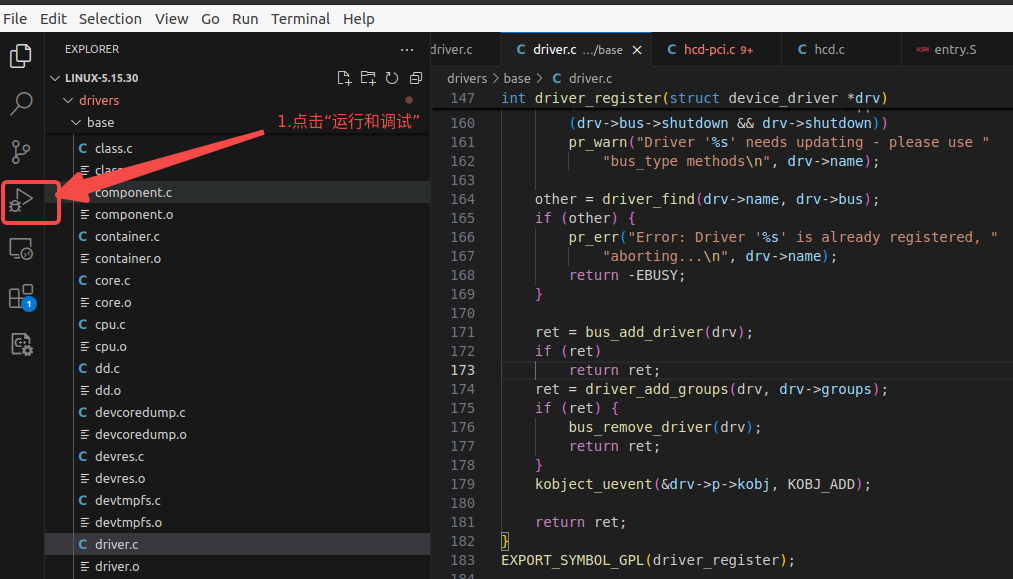
Task: Open devtmpfs.o in the file tree
Action: pos(237,521)
